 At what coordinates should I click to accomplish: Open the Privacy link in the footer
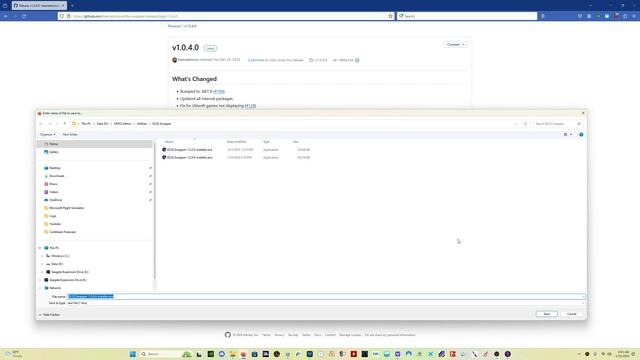point(279,335)
